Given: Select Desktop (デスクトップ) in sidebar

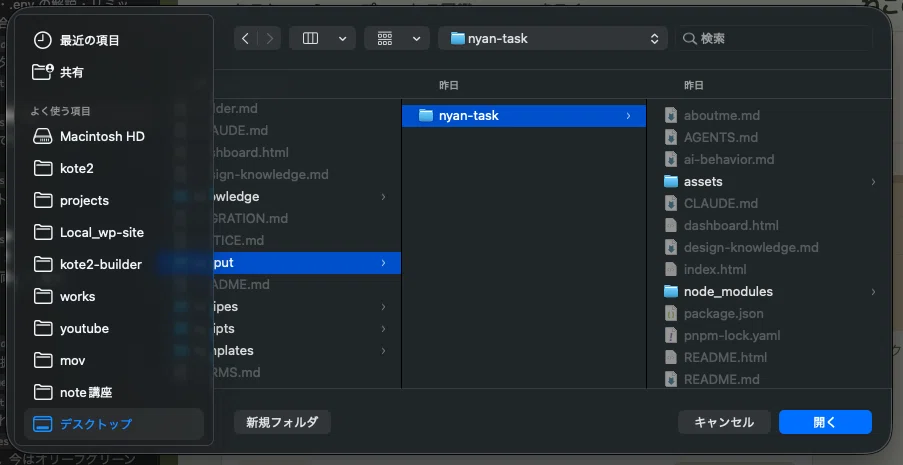Looking at the screenshot, I should (113, 424).
